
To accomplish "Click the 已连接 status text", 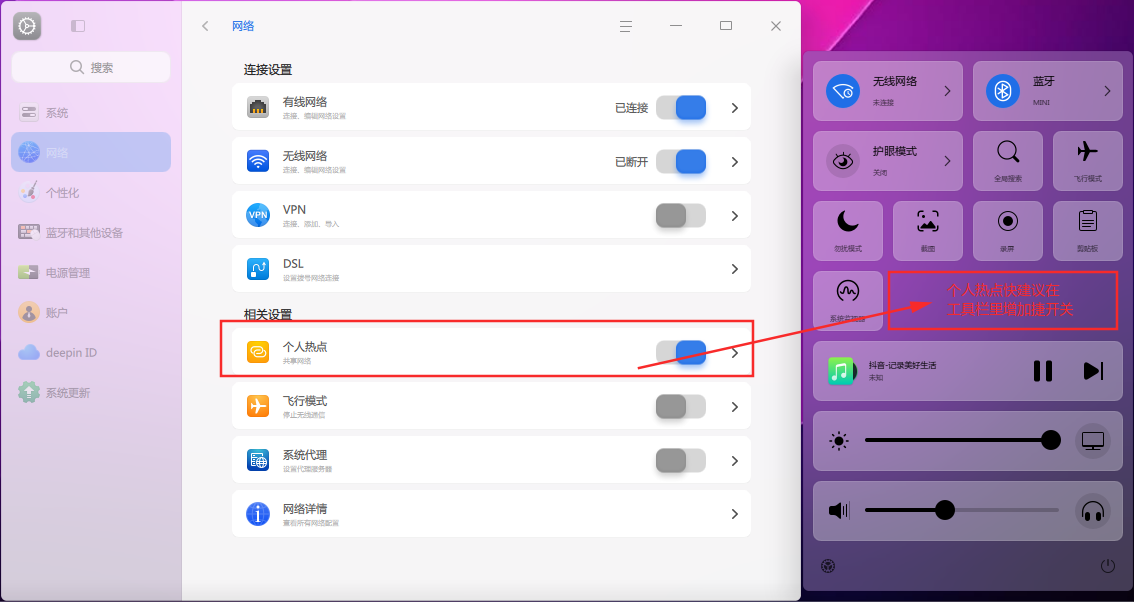I will click(631, 108).
